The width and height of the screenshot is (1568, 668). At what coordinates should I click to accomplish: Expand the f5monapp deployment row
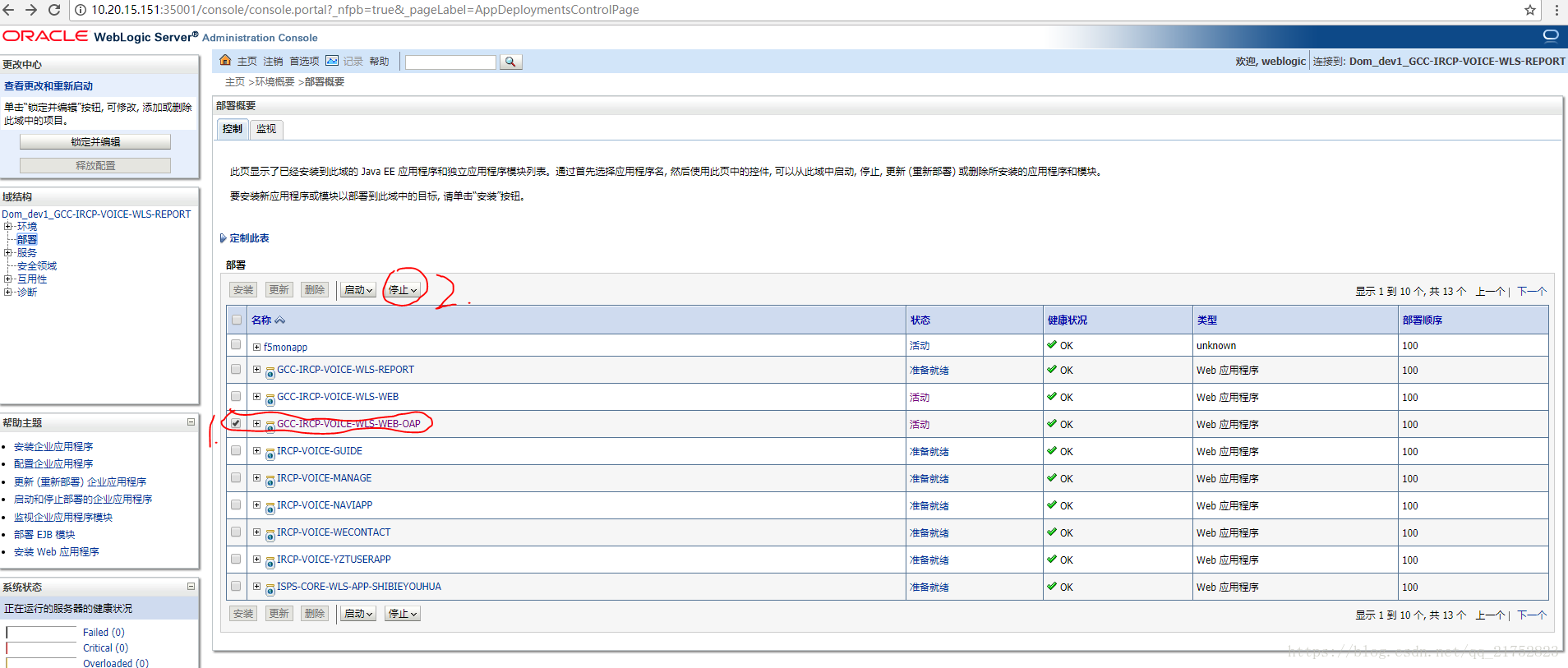256,347
